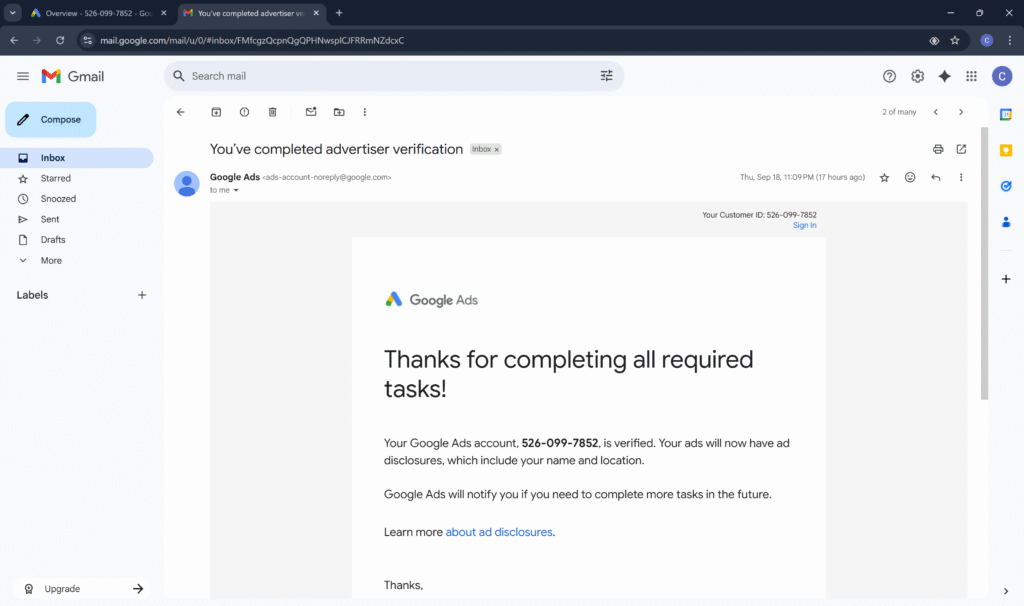
Task: Expand the 'to me' recipient details
Action: pos(236,190)
